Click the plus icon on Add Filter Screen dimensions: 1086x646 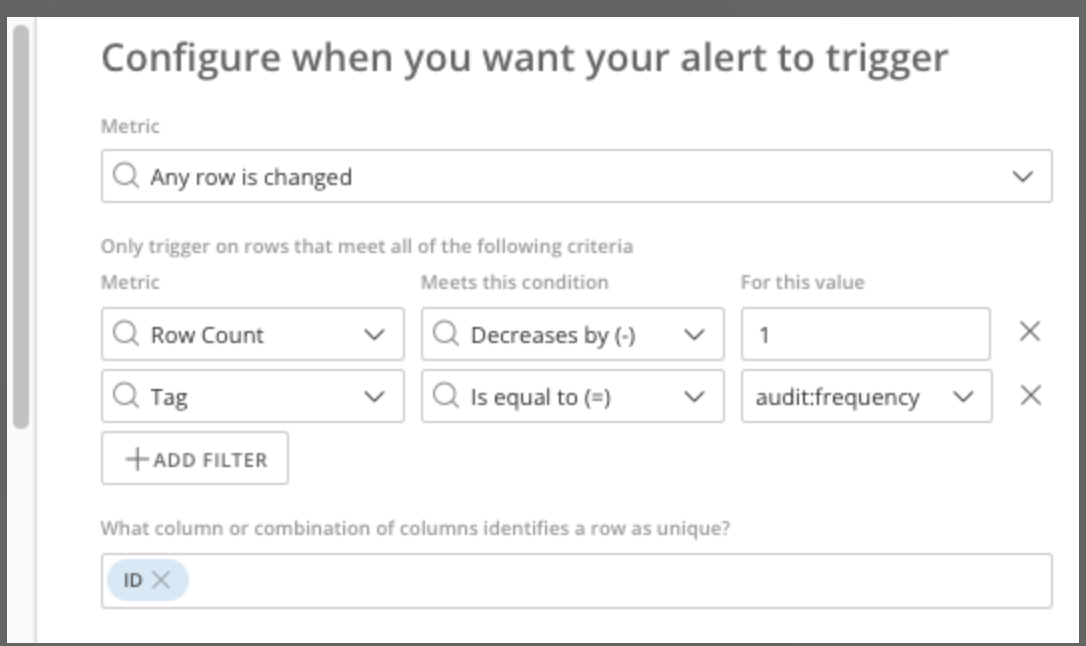coord(137,459)
